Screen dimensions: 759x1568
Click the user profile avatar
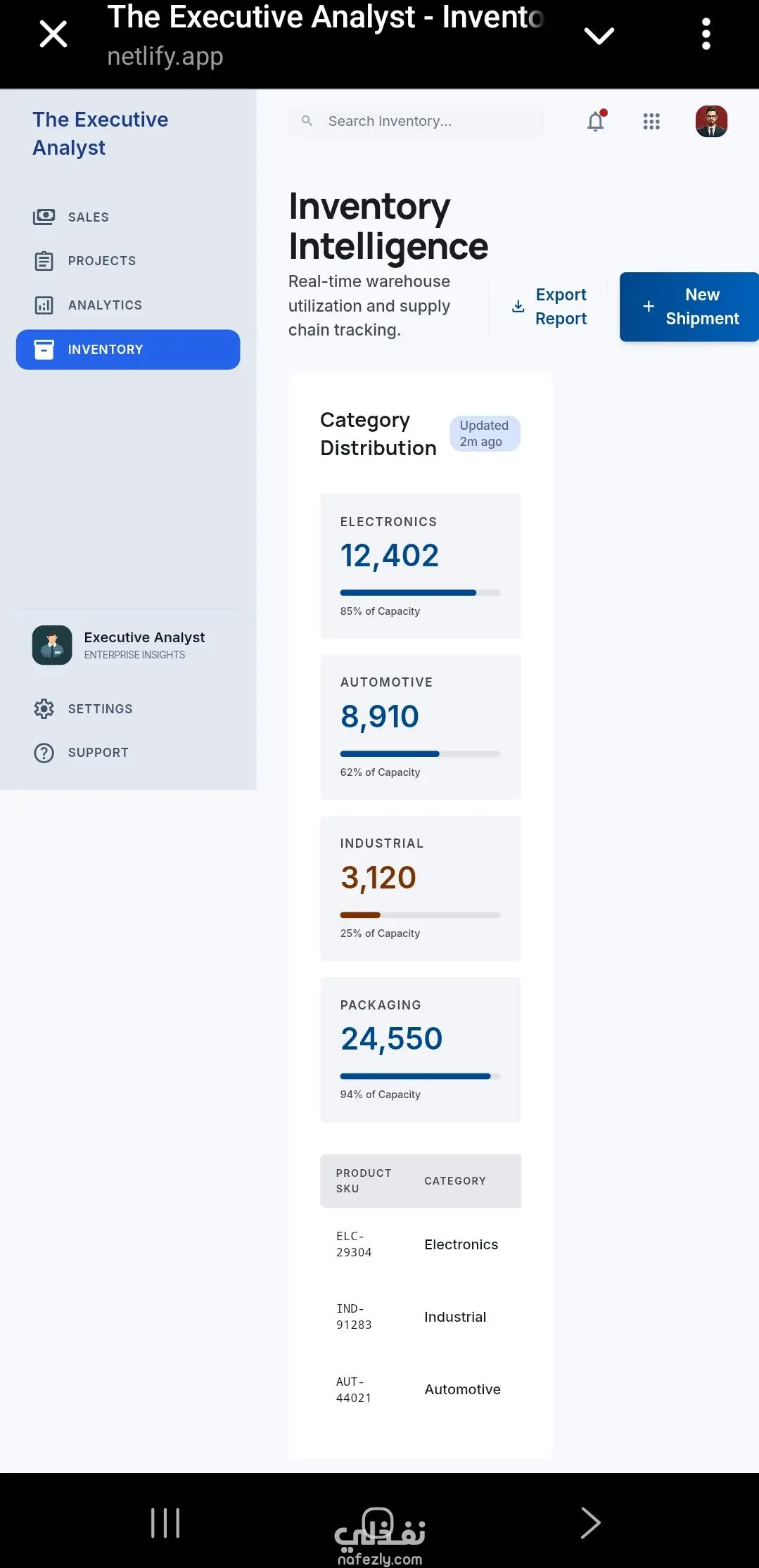coord(711,122)
